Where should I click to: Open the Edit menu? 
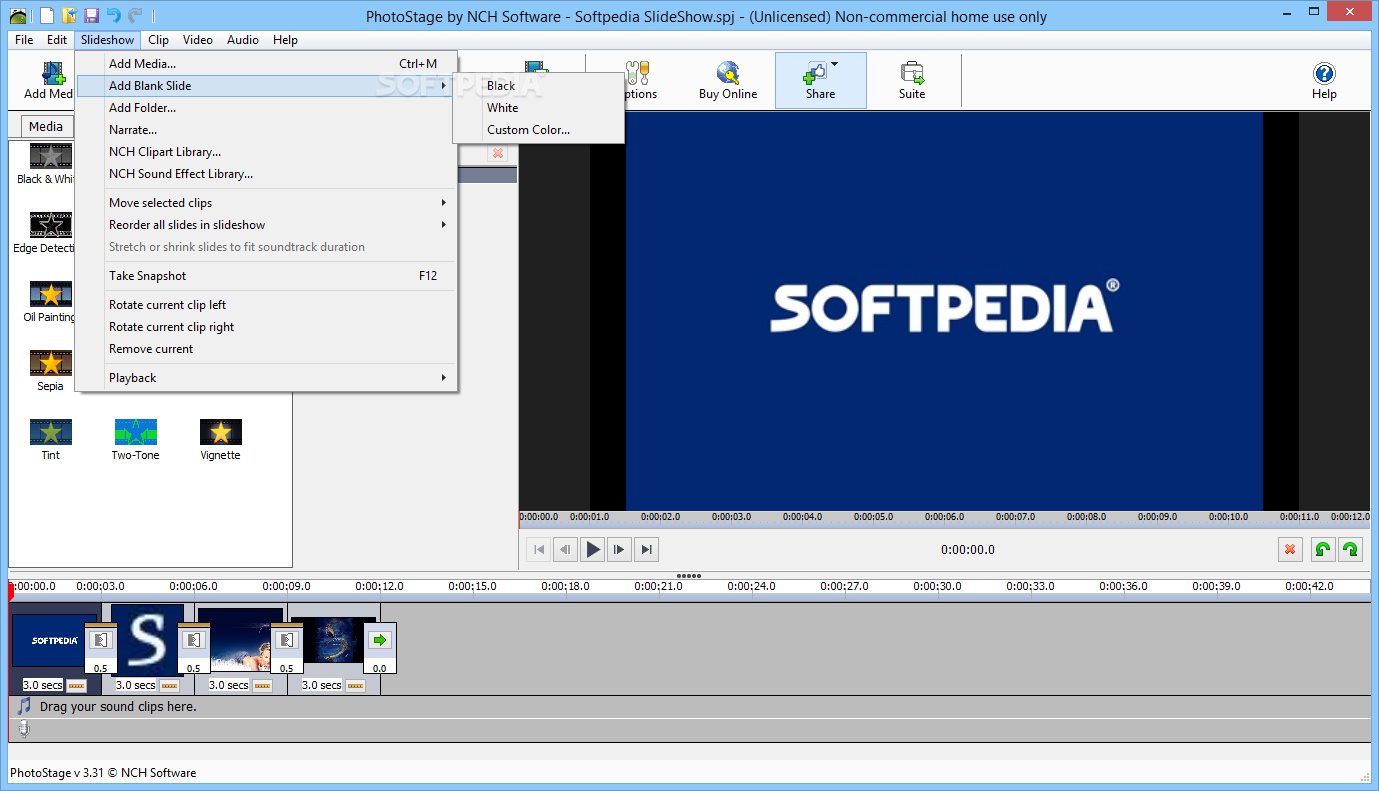[x=57, y=40]
